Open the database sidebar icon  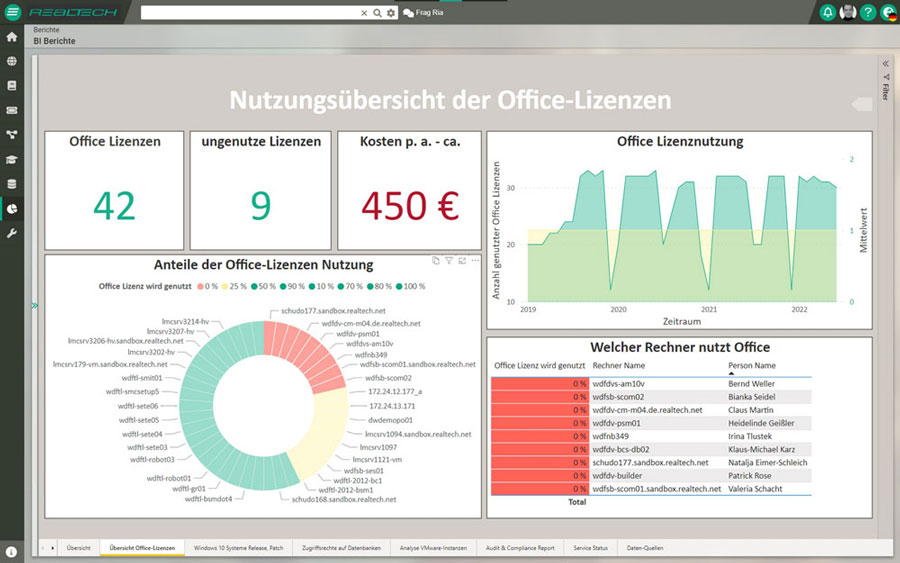(11, 184)
